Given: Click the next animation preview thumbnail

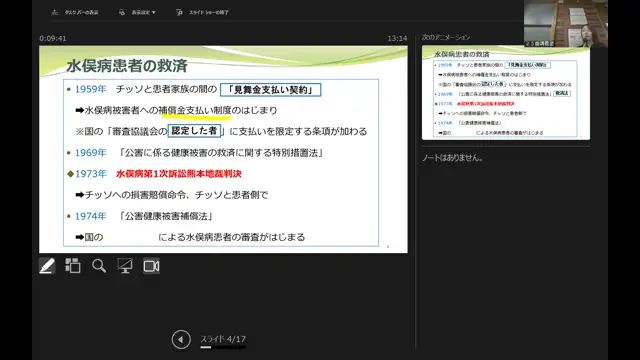Looking at the screenshot, I should [506, 93].
